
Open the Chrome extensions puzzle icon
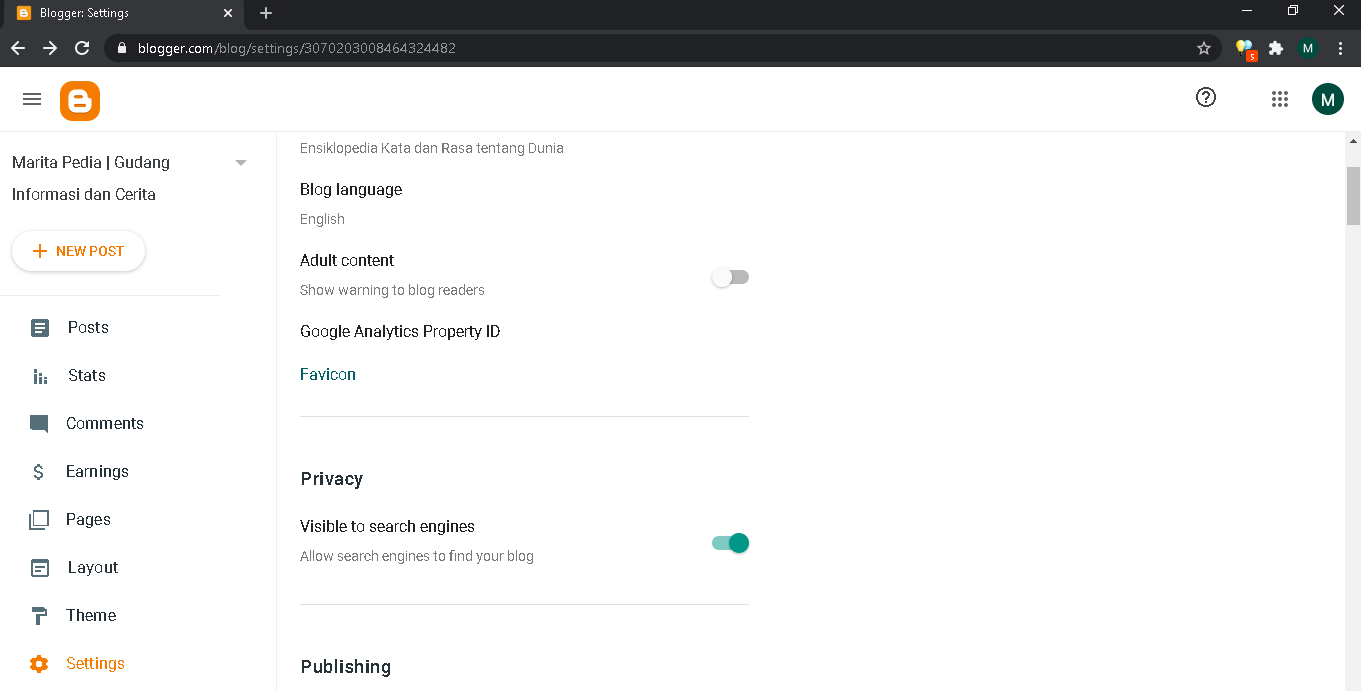(x=1275, y=48)
